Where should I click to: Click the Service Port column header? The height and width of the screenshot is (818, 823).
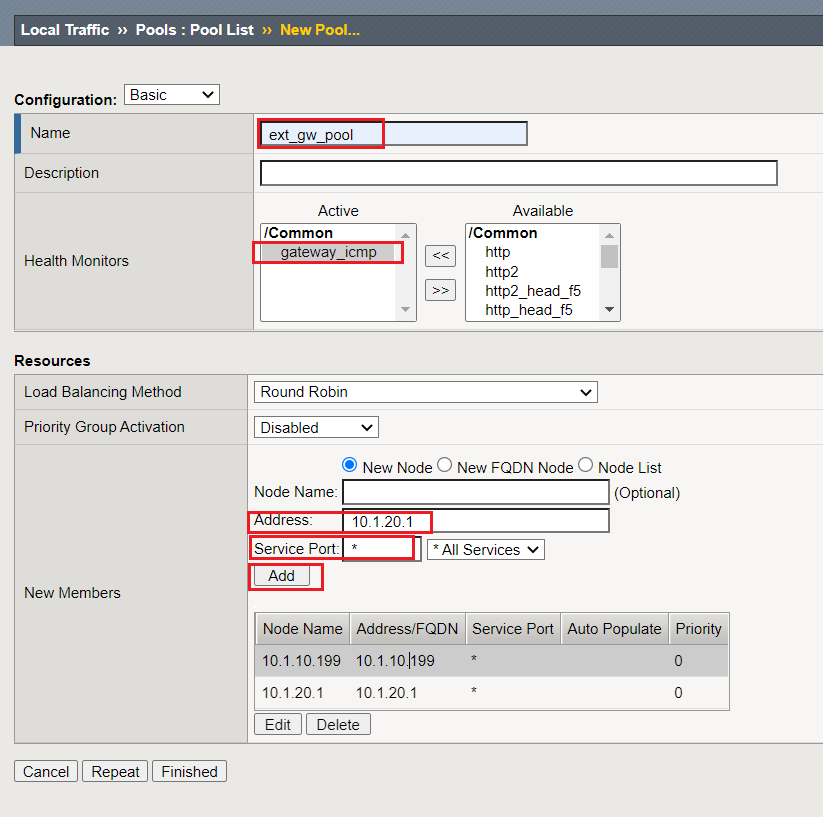[513, 628]
